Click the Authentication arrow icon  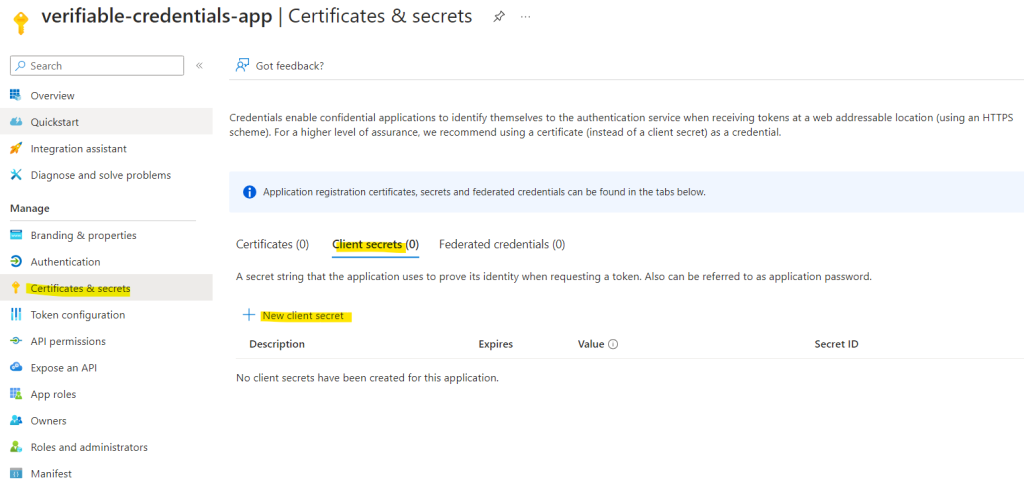coord(16,262)
